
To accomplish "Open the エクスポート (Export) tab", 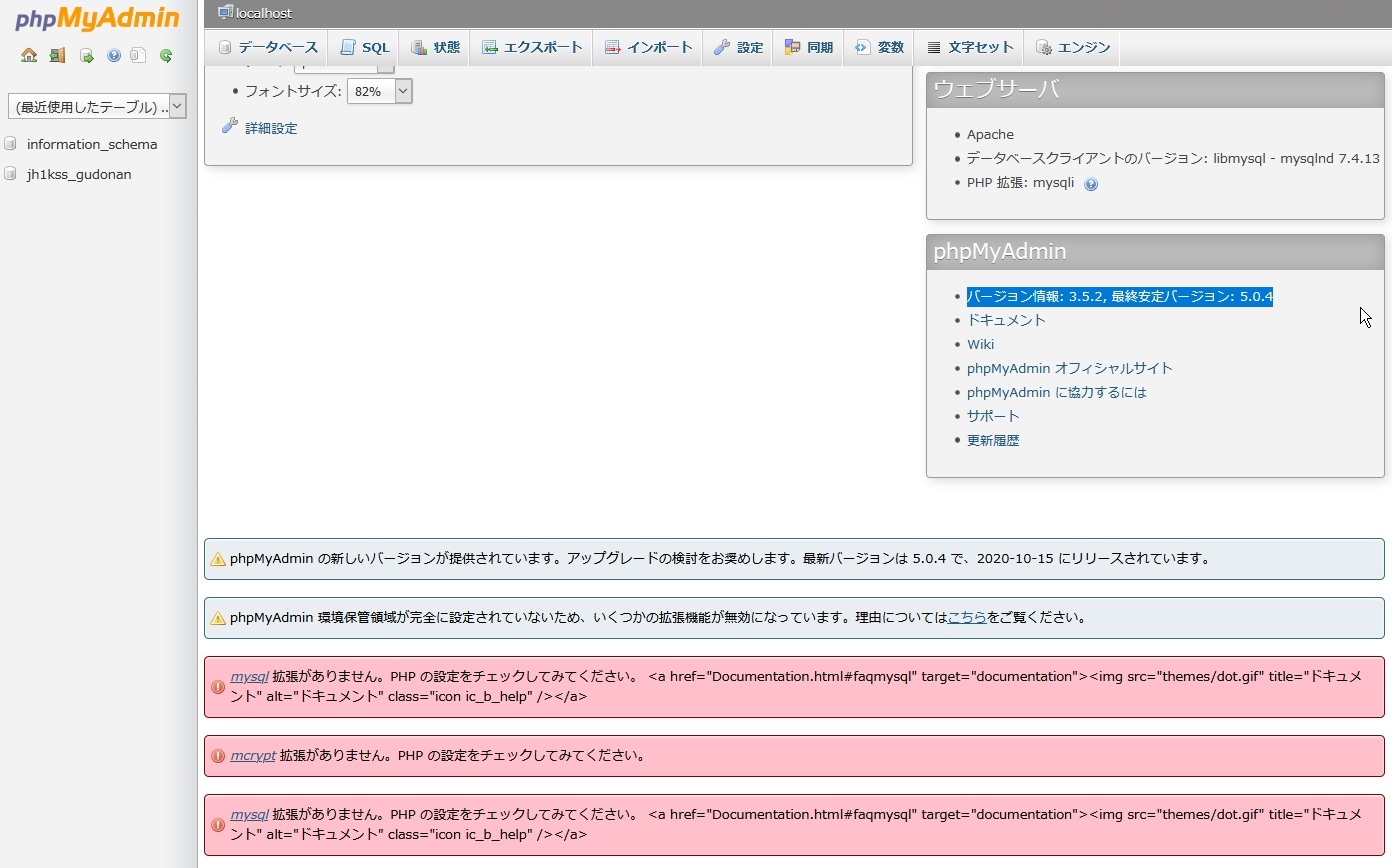I will pyautogui.click(x=531, y=47).
